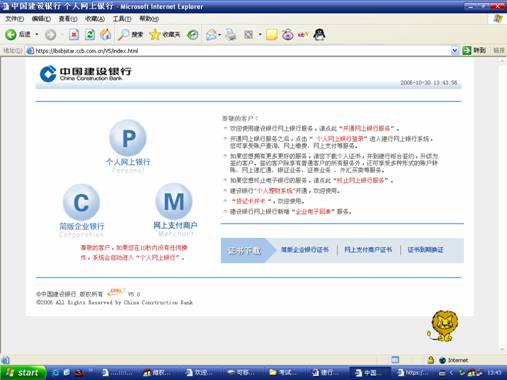Select the P 个人网上银行 Personal button
Screen dimensions: 507x380
128,147
